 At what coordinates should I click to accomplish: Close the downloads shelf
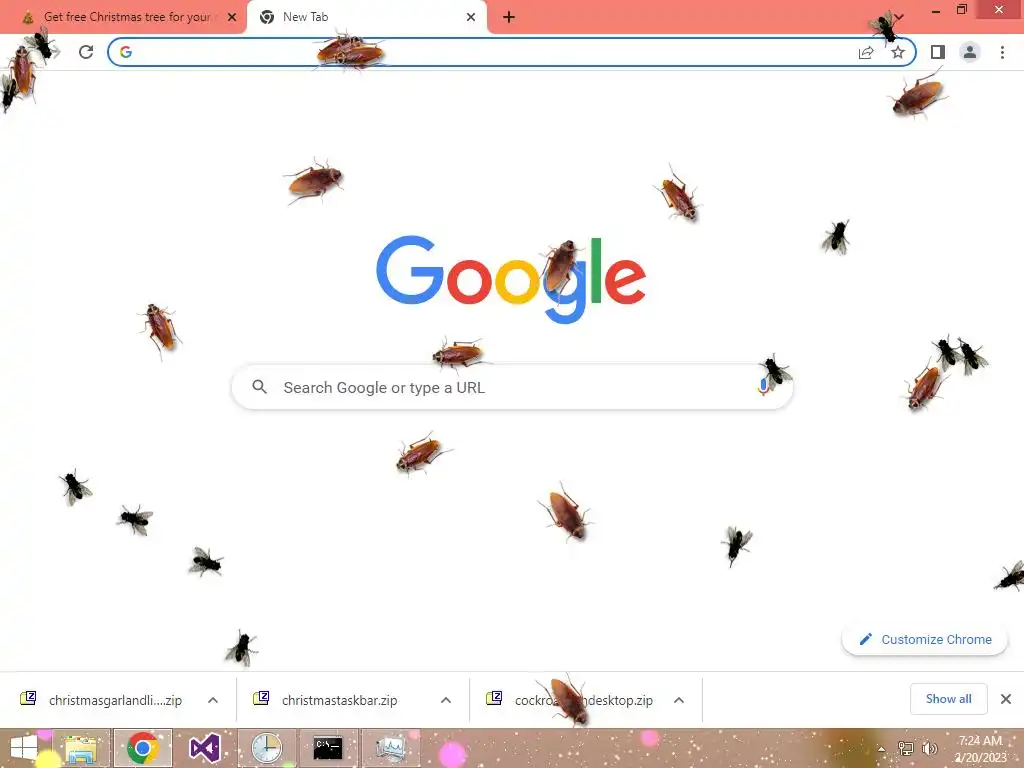pos(1006,699)
